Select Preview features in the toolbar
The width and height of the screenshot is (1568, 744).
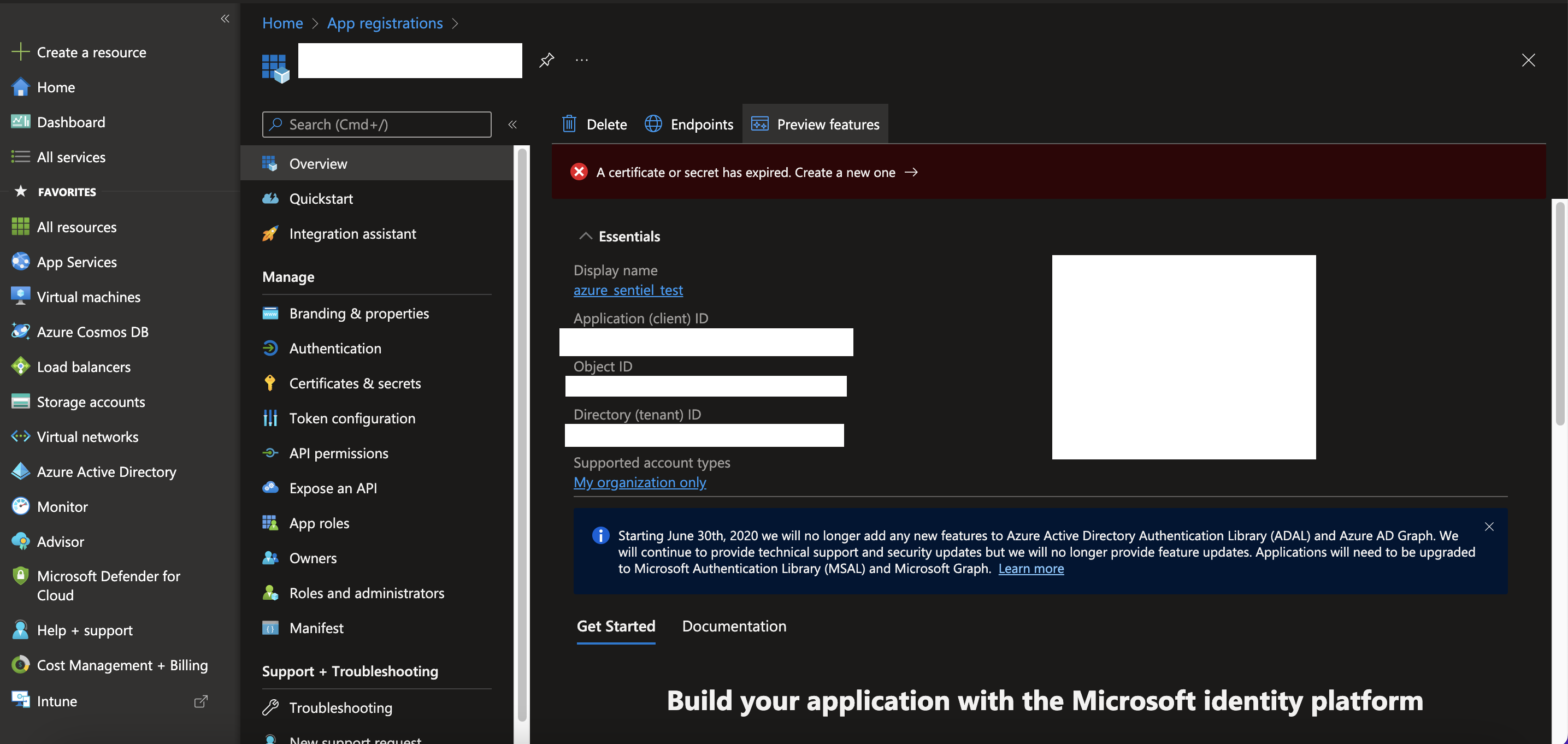(x=815, y=124)
